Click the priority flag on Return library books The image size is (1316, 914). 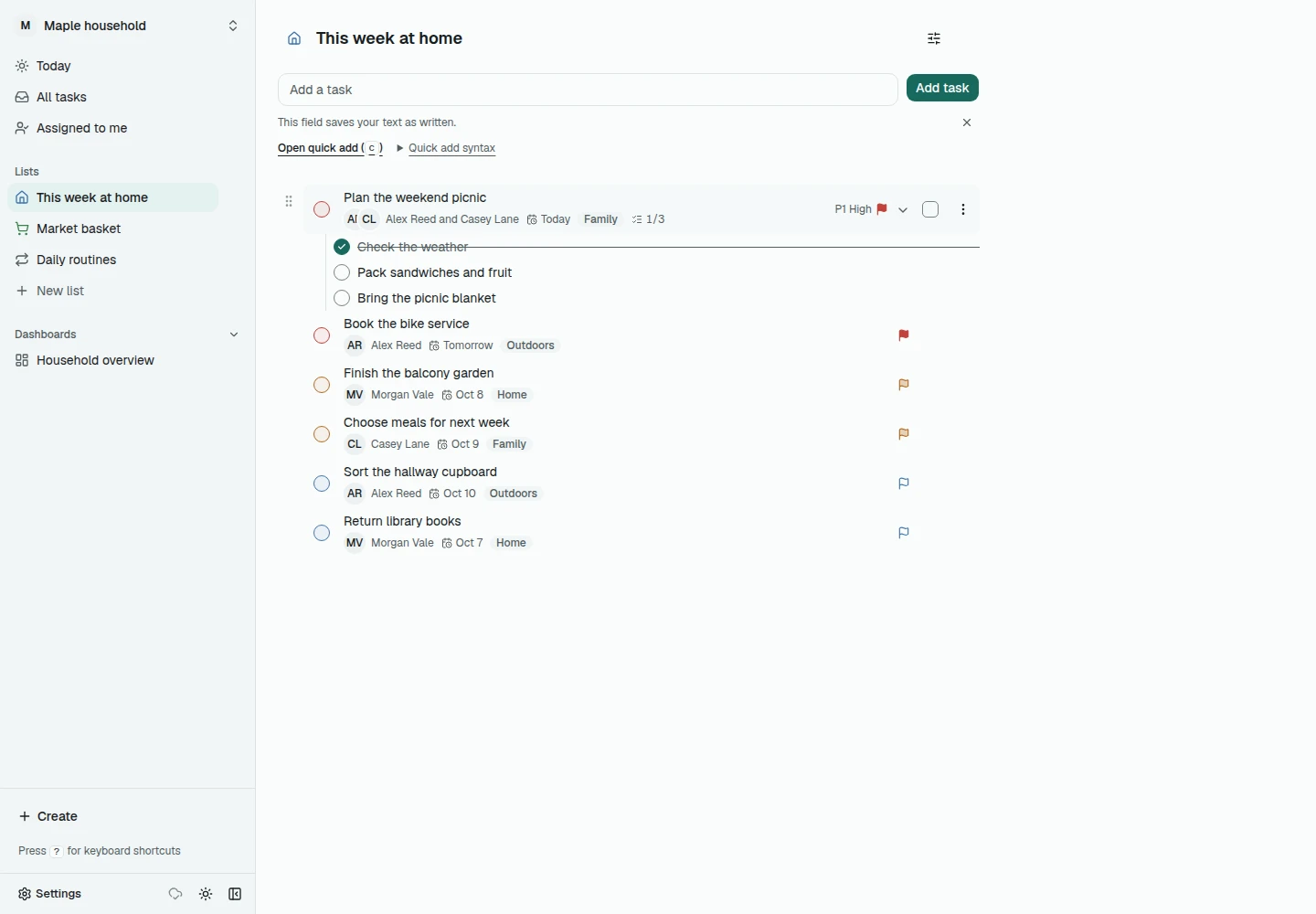pyautogui.click(x=904, y=533)
